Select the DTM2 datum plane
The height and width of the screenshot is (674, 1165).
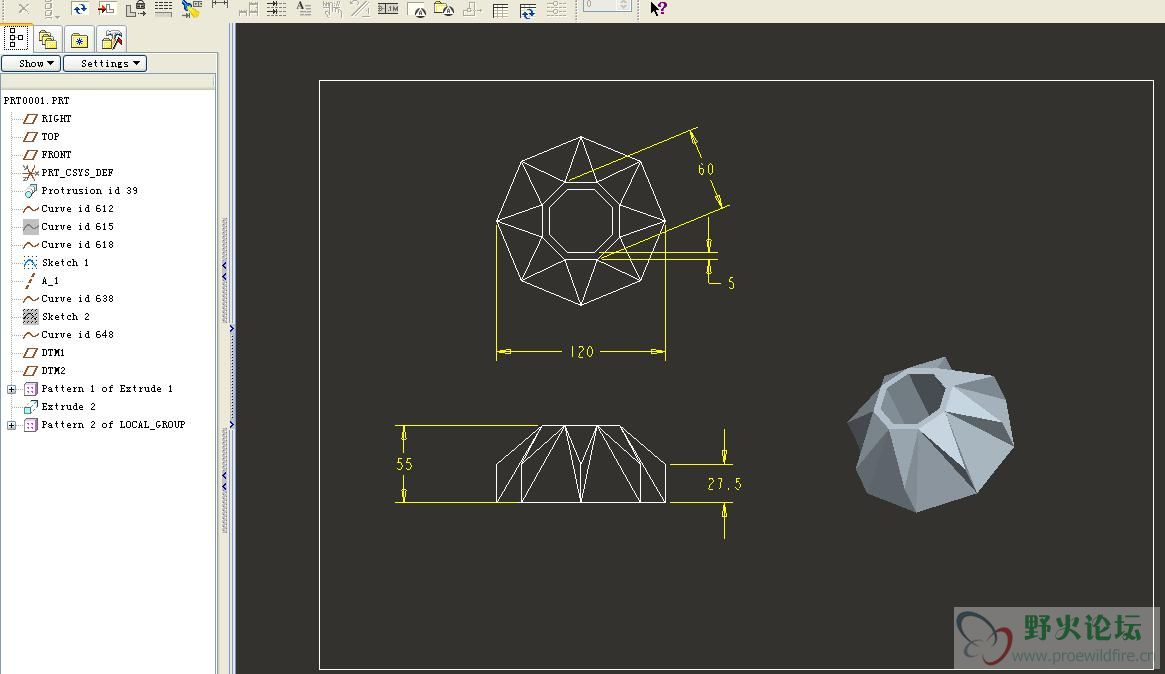tap(53, 371)
